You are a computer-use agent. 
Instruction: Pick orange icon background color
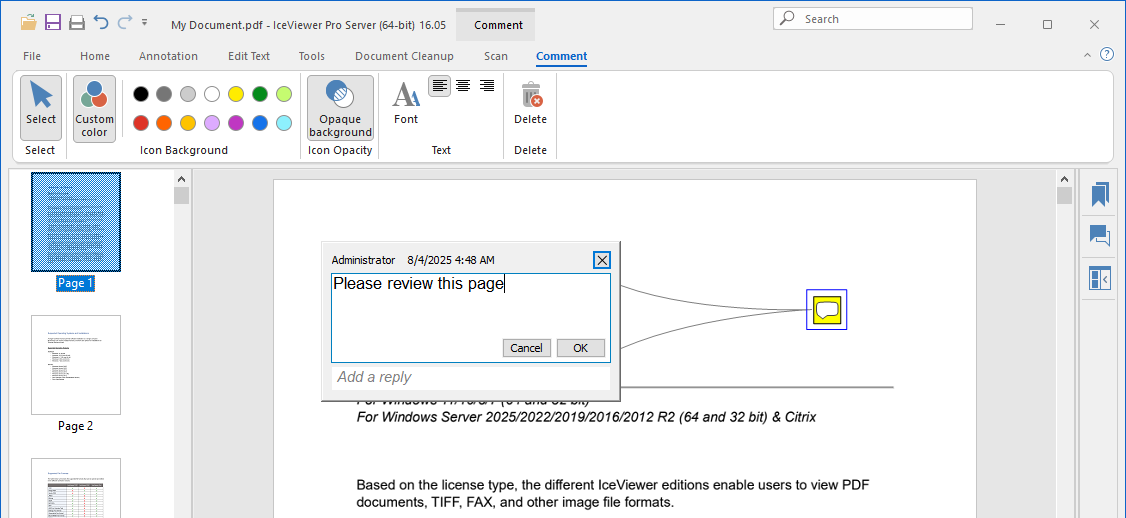164,123
